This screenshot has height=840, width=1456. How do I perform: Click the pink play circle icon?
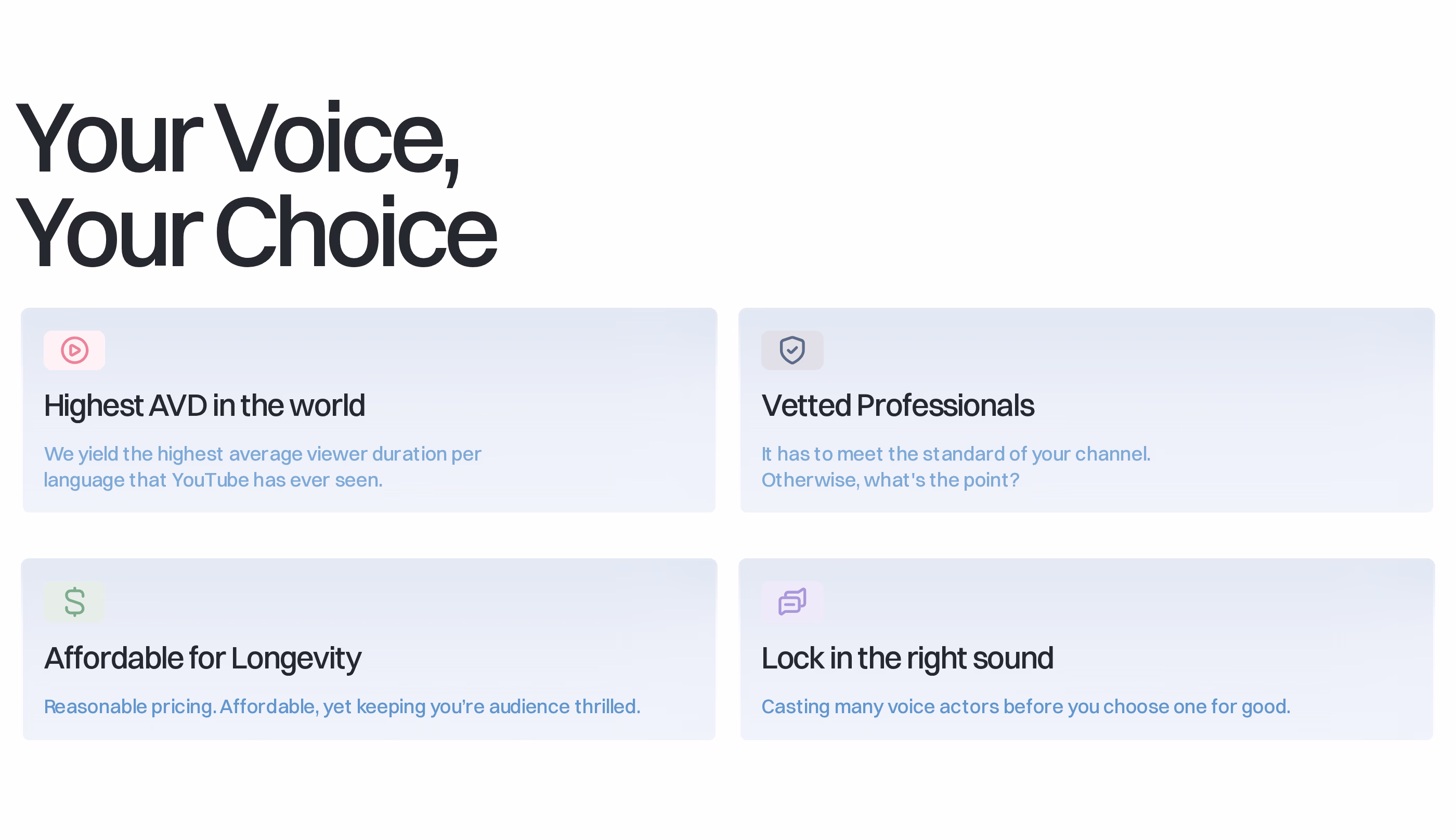[74, 350]
